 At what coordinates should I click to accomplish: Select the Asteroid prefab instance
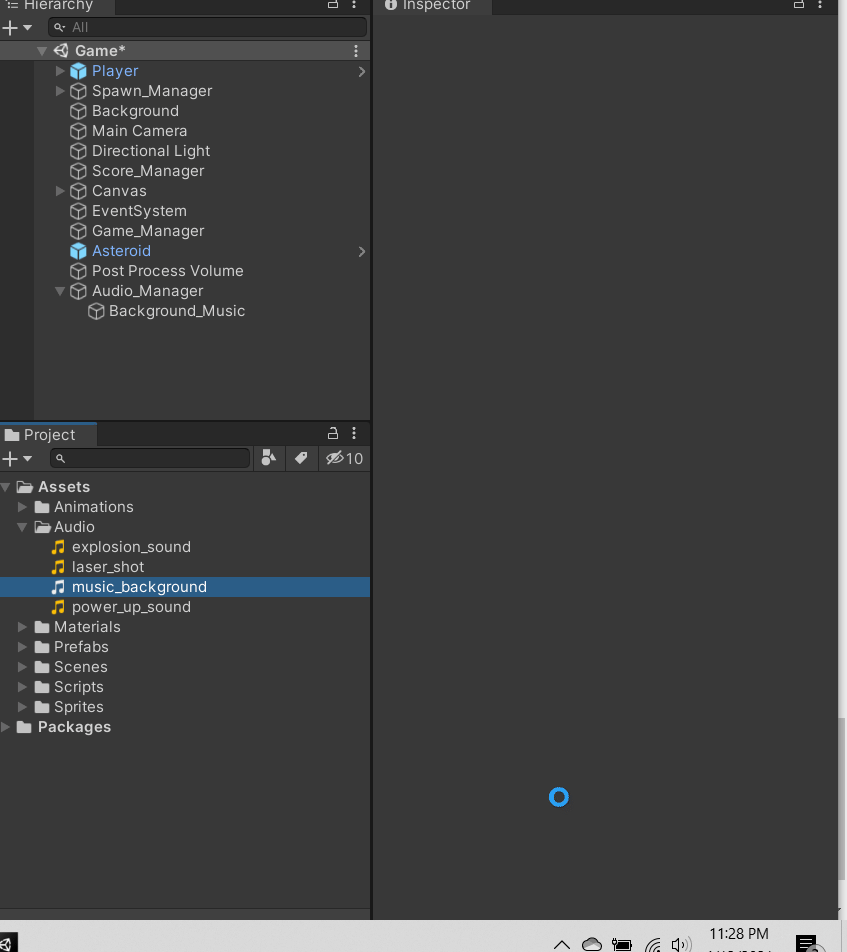pyautogui.click(x=121, y=251)
